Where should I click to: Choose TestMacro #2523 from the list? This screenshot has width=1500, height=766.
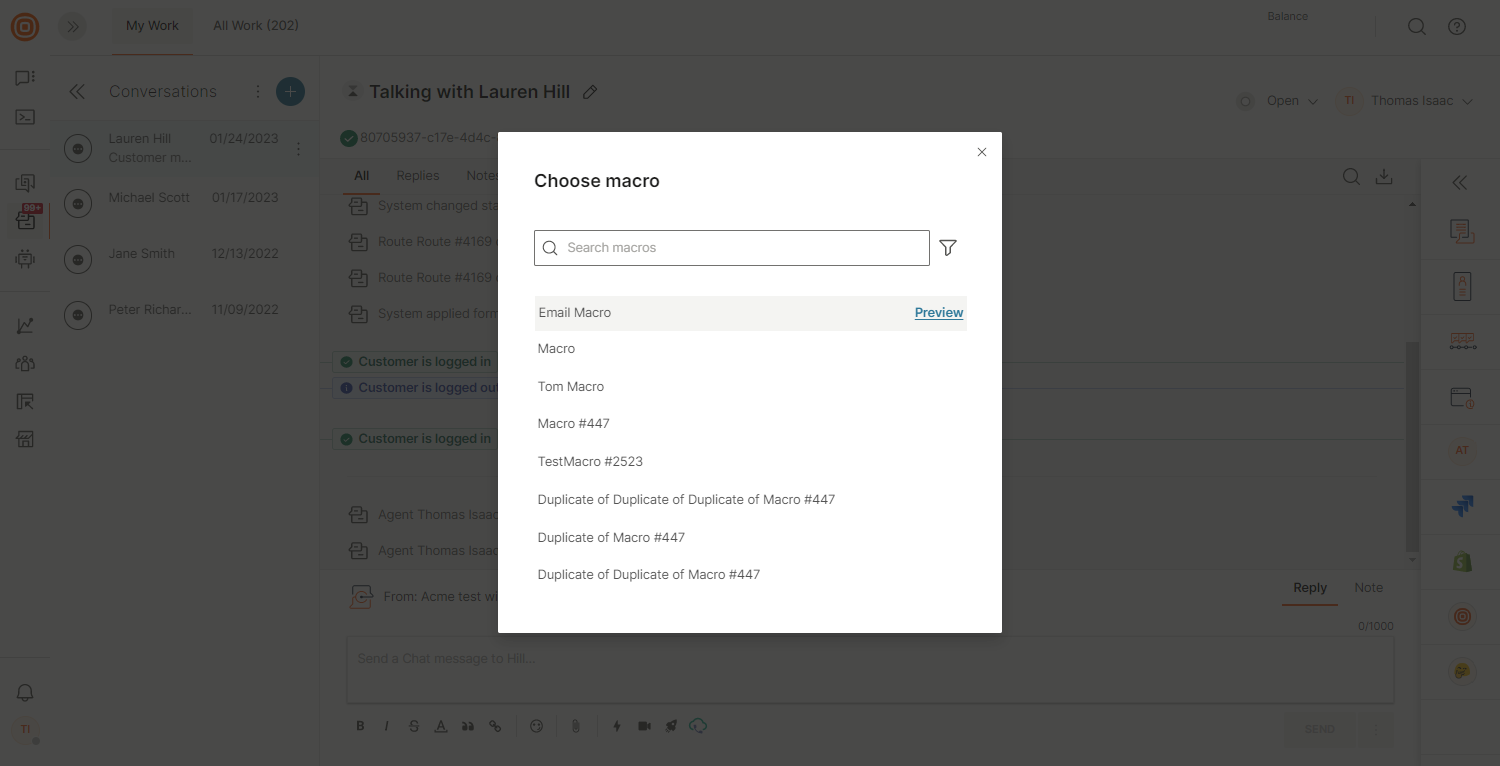click(x=590, y=462)
